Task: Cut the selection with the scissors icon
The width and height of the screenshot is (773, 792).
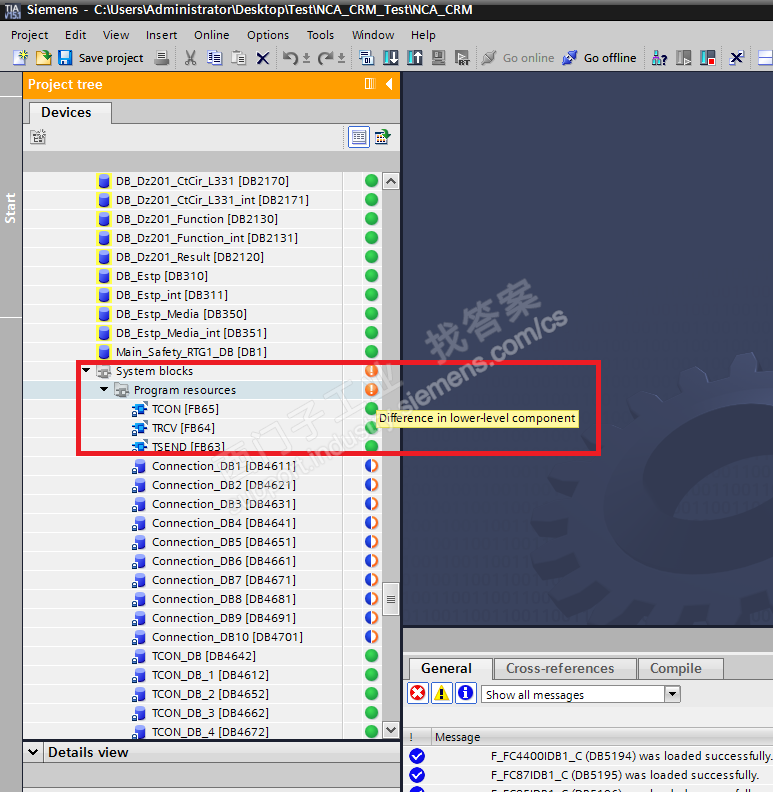Action: [190, 58]
